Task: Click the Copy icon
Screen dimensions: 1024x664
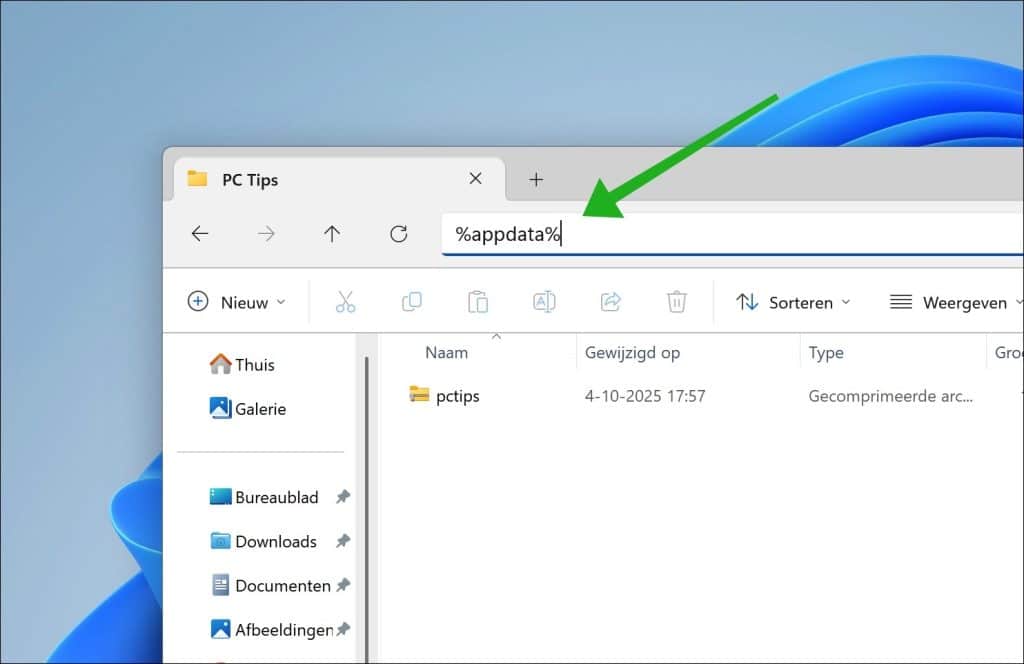Action: point(411,301)
